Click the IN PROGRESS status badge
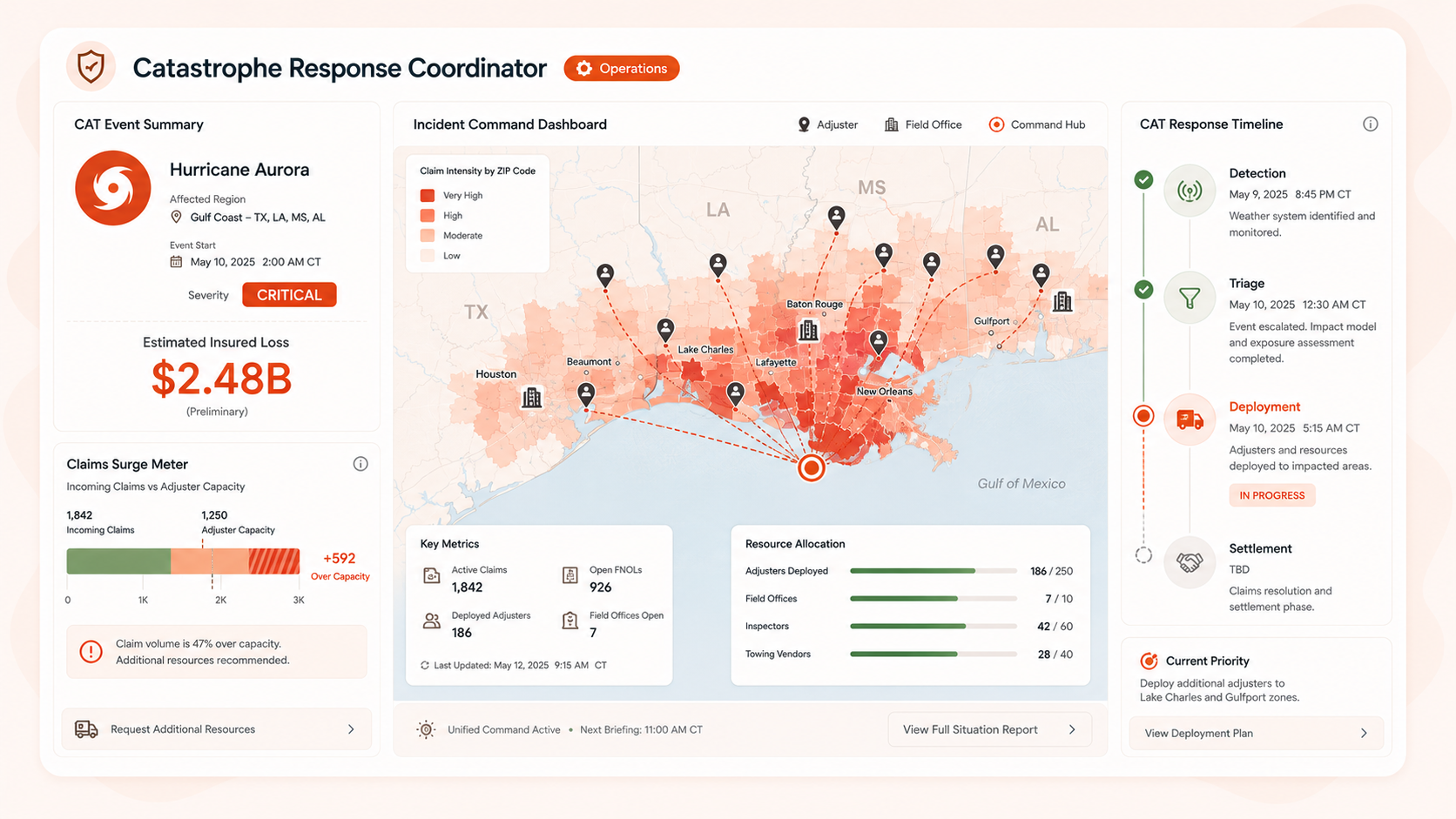 click(1272, 495)
